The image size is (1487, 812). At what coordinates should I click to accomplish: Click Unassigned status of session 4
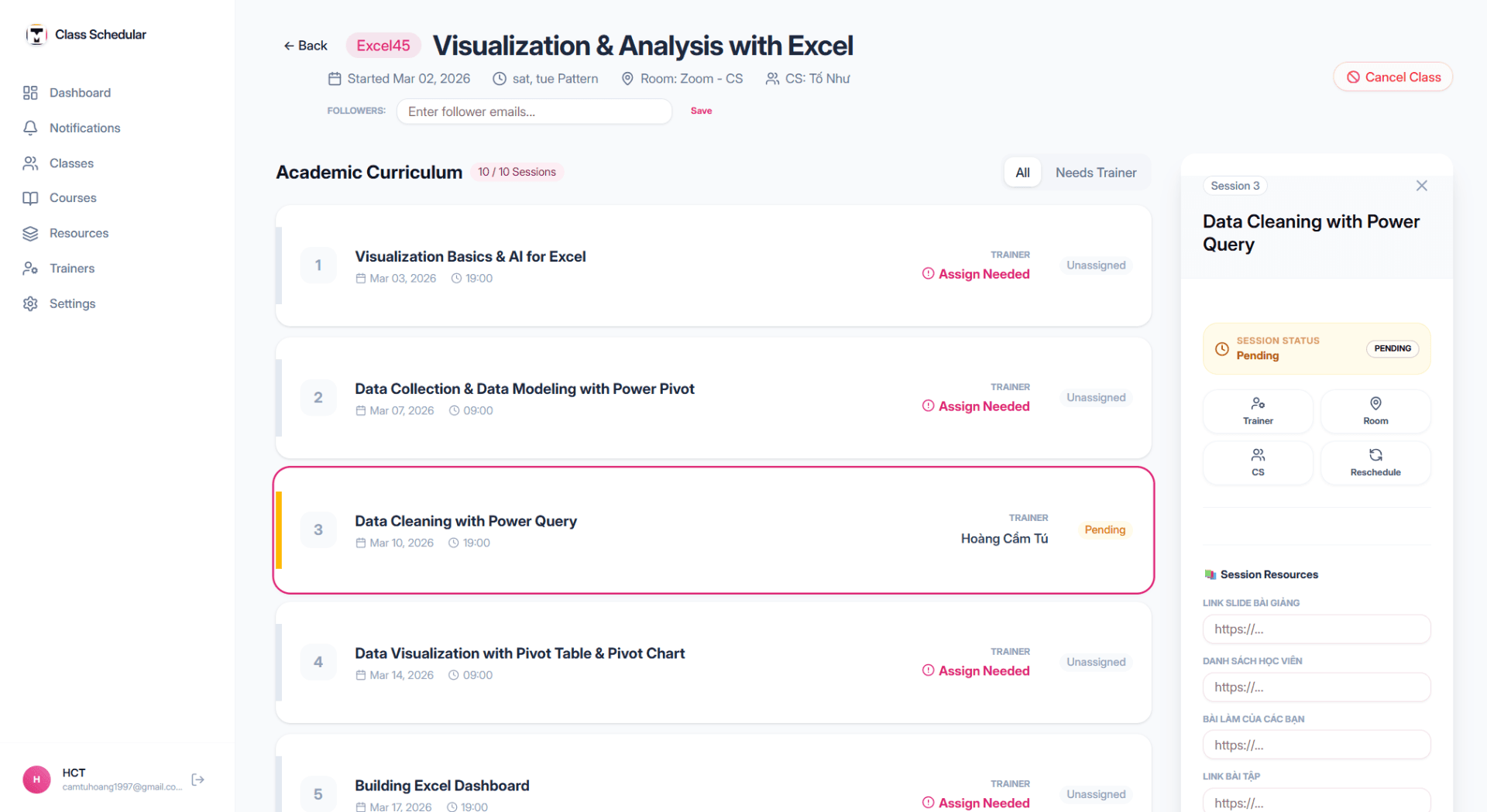coord(1096,663)
